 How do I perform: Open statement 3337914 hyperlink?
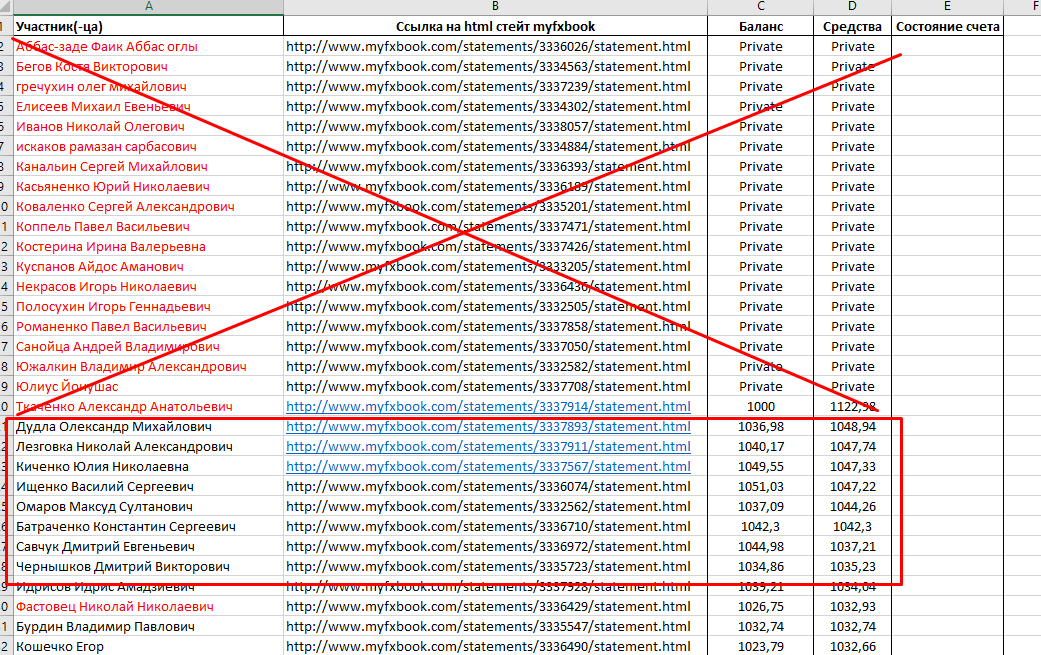(x=488, y=406)
